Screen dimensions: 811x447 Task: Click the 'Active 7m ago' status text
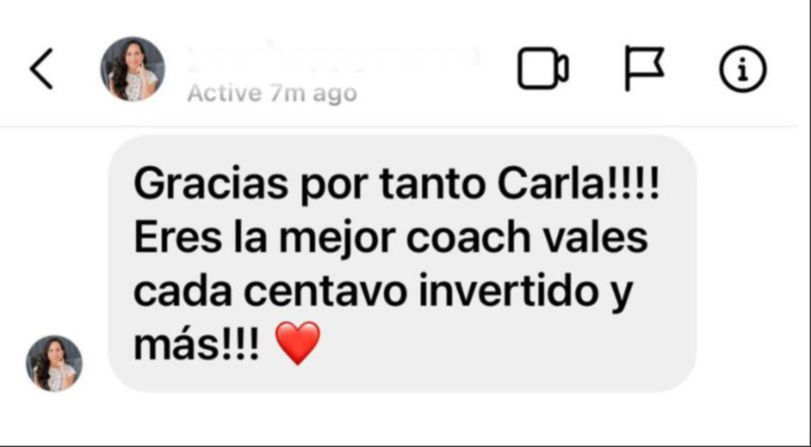point(272,94)
